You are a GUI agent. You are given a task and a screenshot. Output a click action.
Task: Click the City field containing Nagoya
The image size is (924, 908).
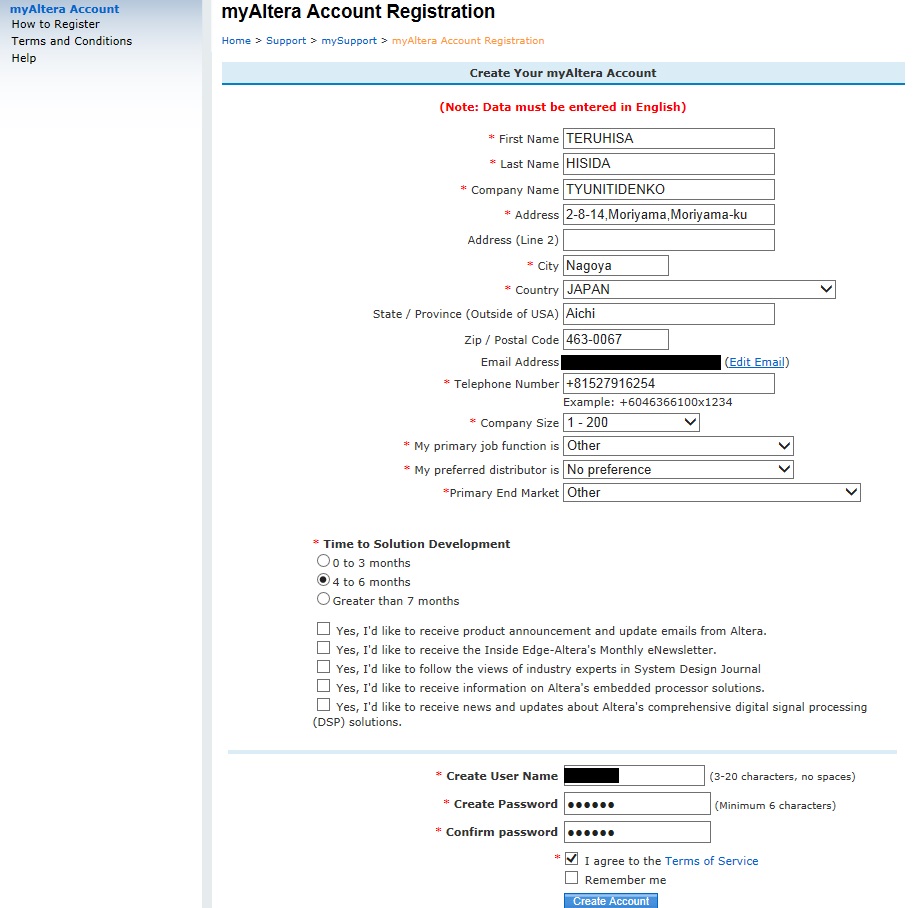[616, 265]
